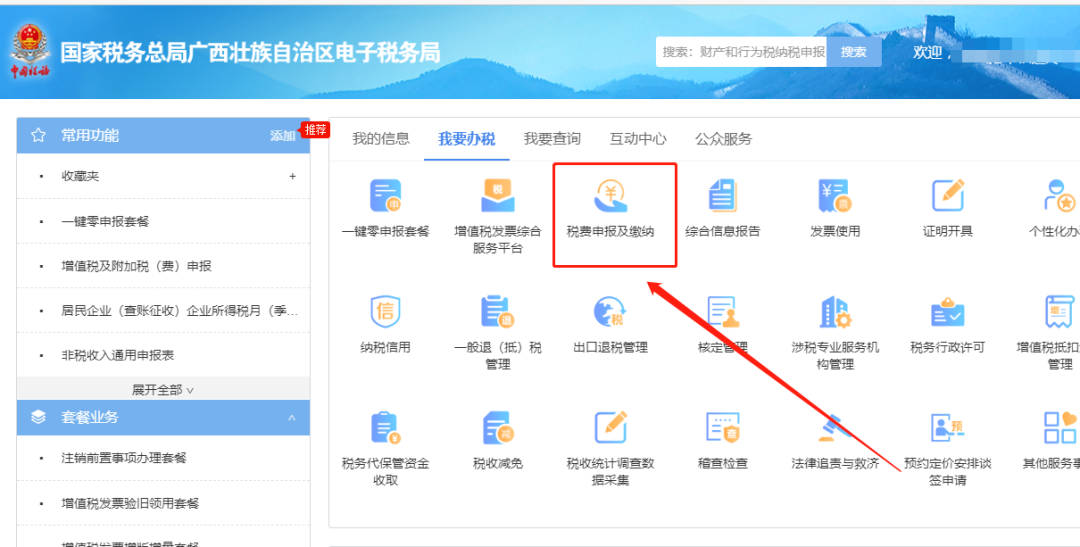Open 涉税专业服务机构管理 icon
Image resolution: width=1080 pixels, height=547 pixels.
[835, 312]
